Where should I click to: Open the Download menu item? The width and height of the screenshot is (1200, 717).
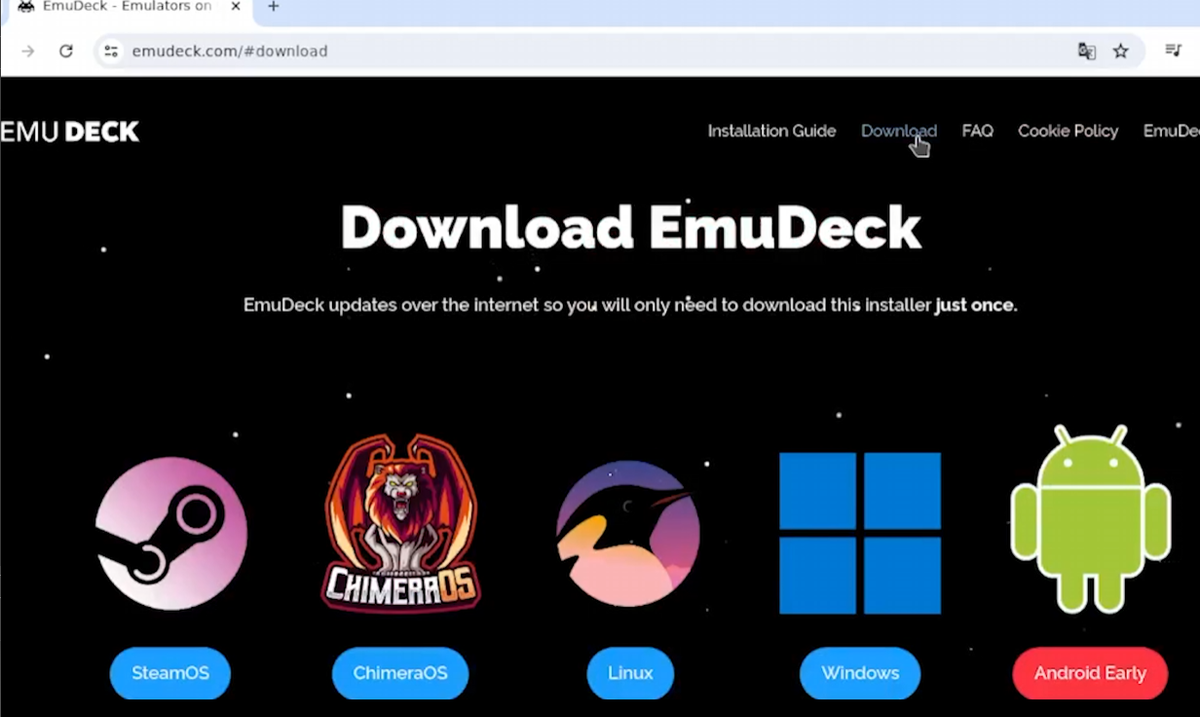[899, 131]
